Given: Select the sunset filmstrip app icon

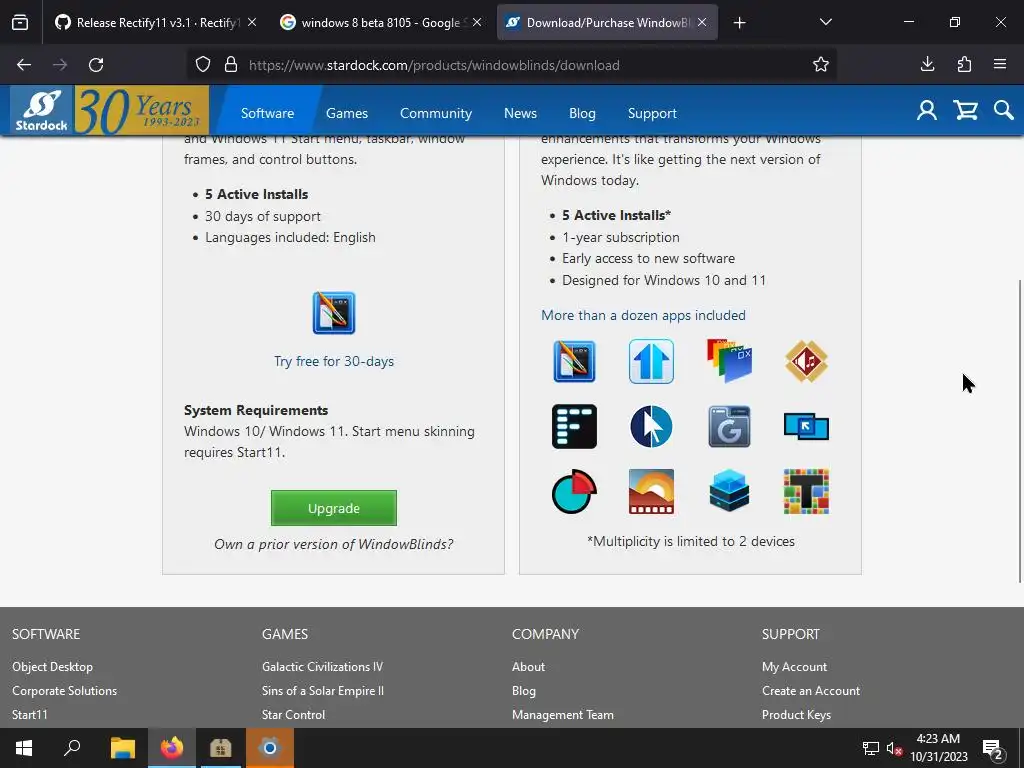Looking at the screenshot, I should pos(651,491).
